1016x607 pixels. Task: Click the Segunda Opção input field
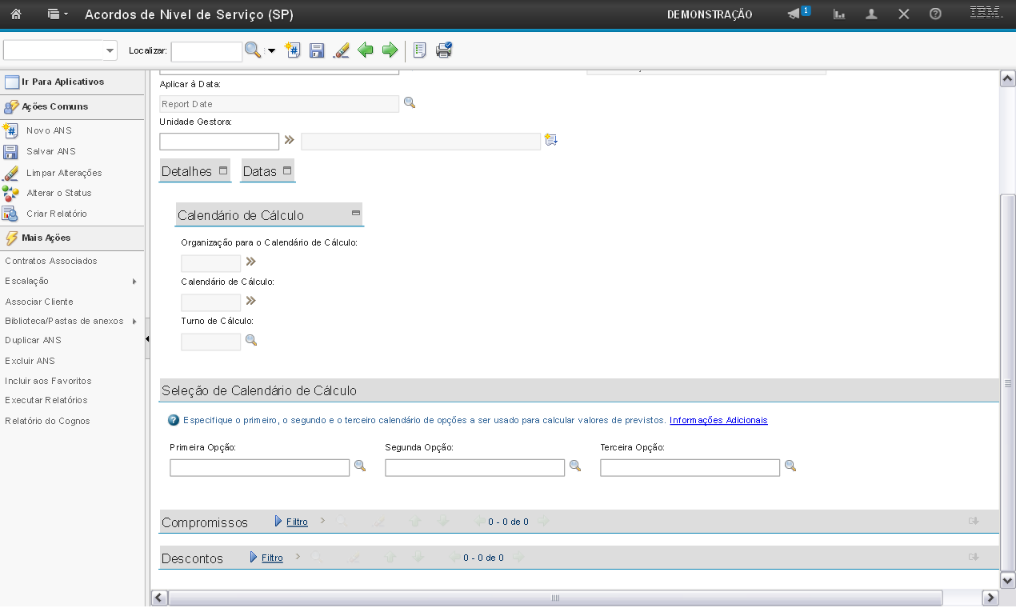coord(474,467)
